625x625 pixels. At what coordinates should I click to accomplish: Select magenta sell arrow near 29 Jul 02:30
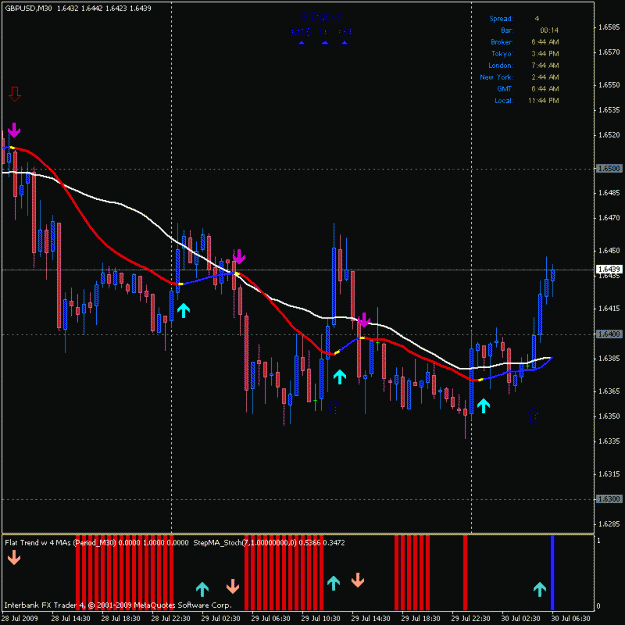coord(239,257)
